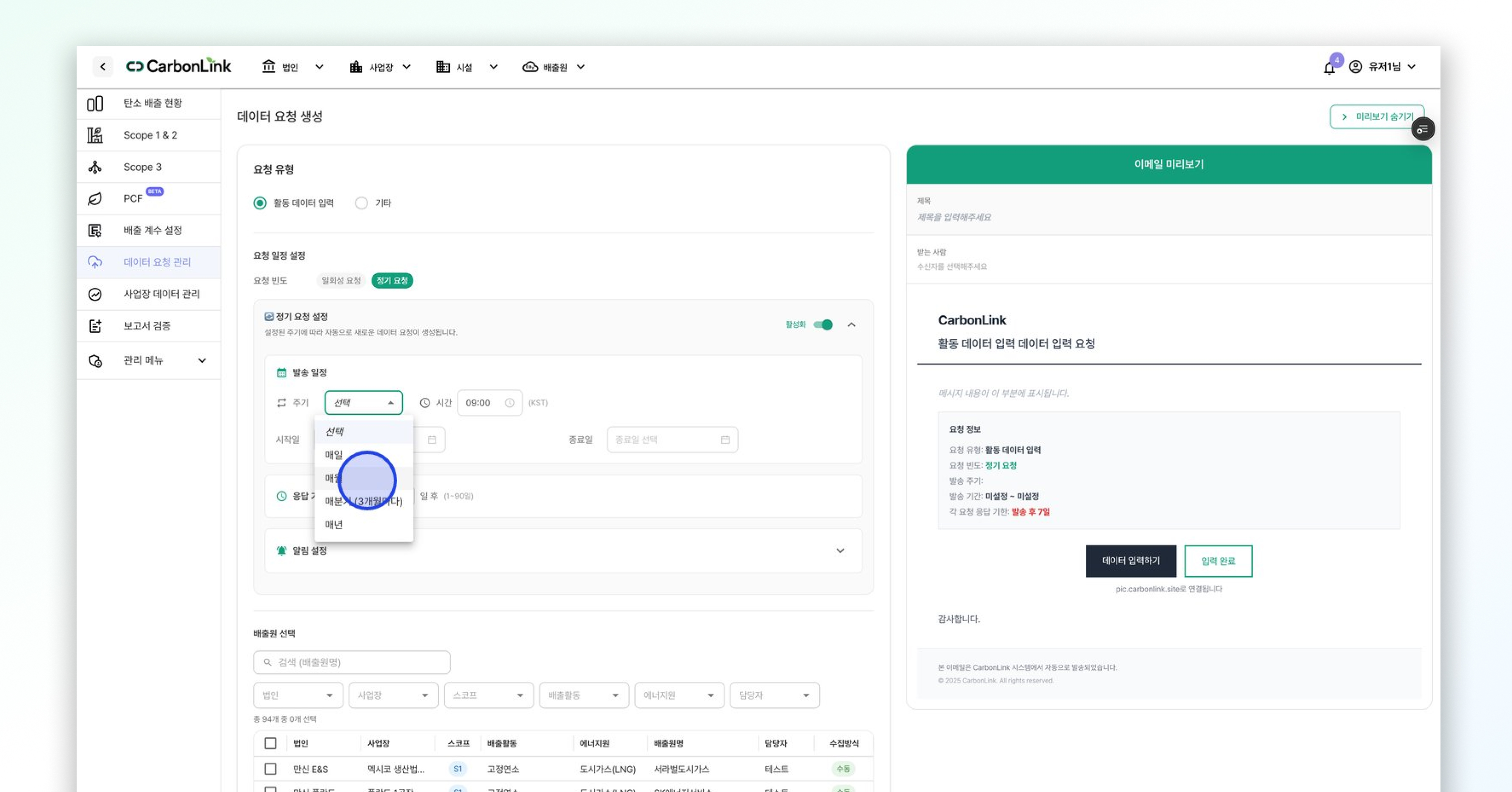
Task: Click the 도시가스(LNG) cell in first row
Action: (607, 769)
